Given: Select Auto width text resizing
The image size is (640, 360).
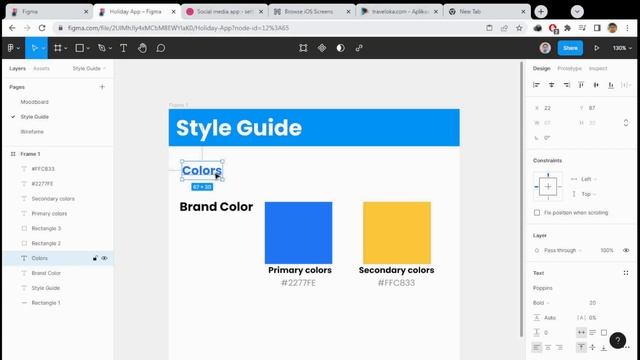Looking at the screenshot, I should [581, 333].
